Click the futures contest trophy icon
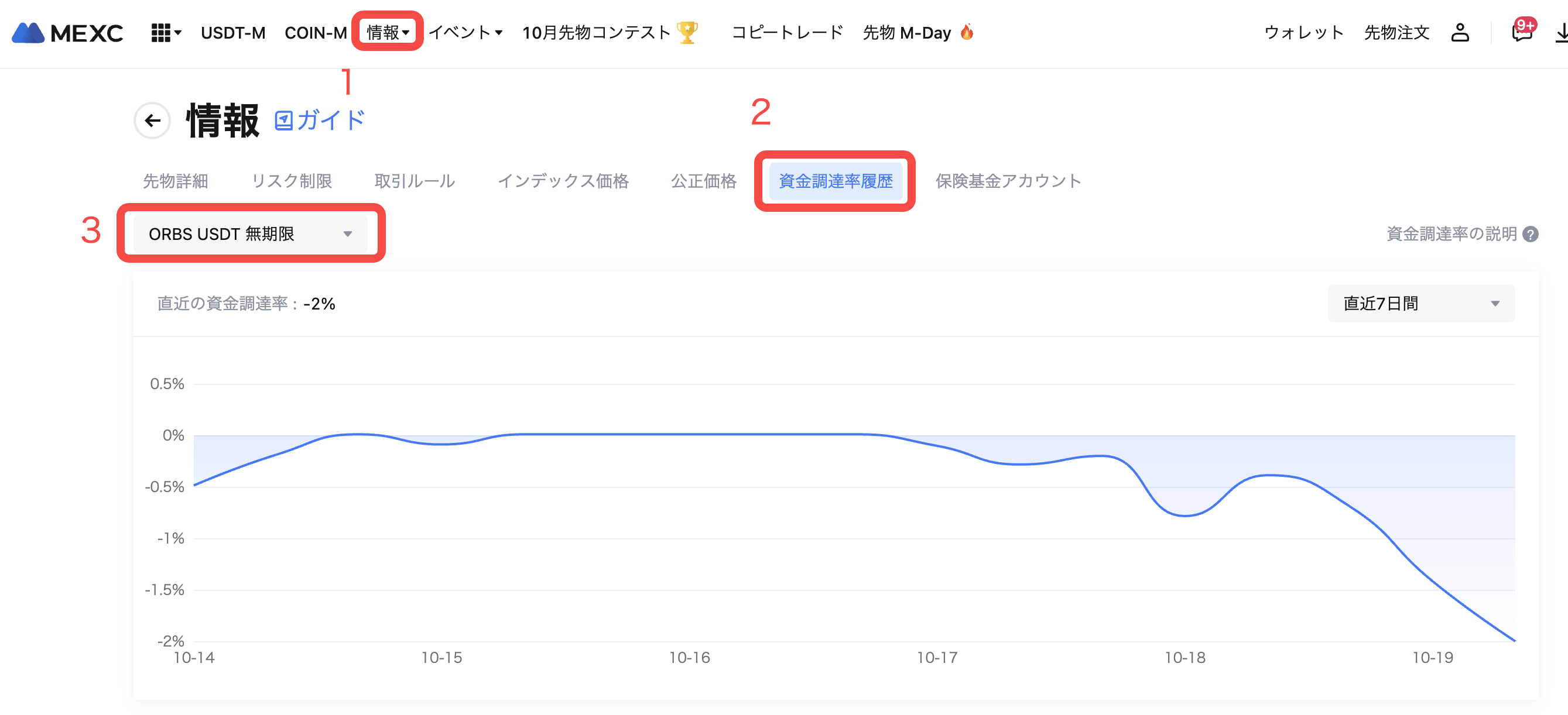Screen dimensions: 1568x715 pos(687,33)
